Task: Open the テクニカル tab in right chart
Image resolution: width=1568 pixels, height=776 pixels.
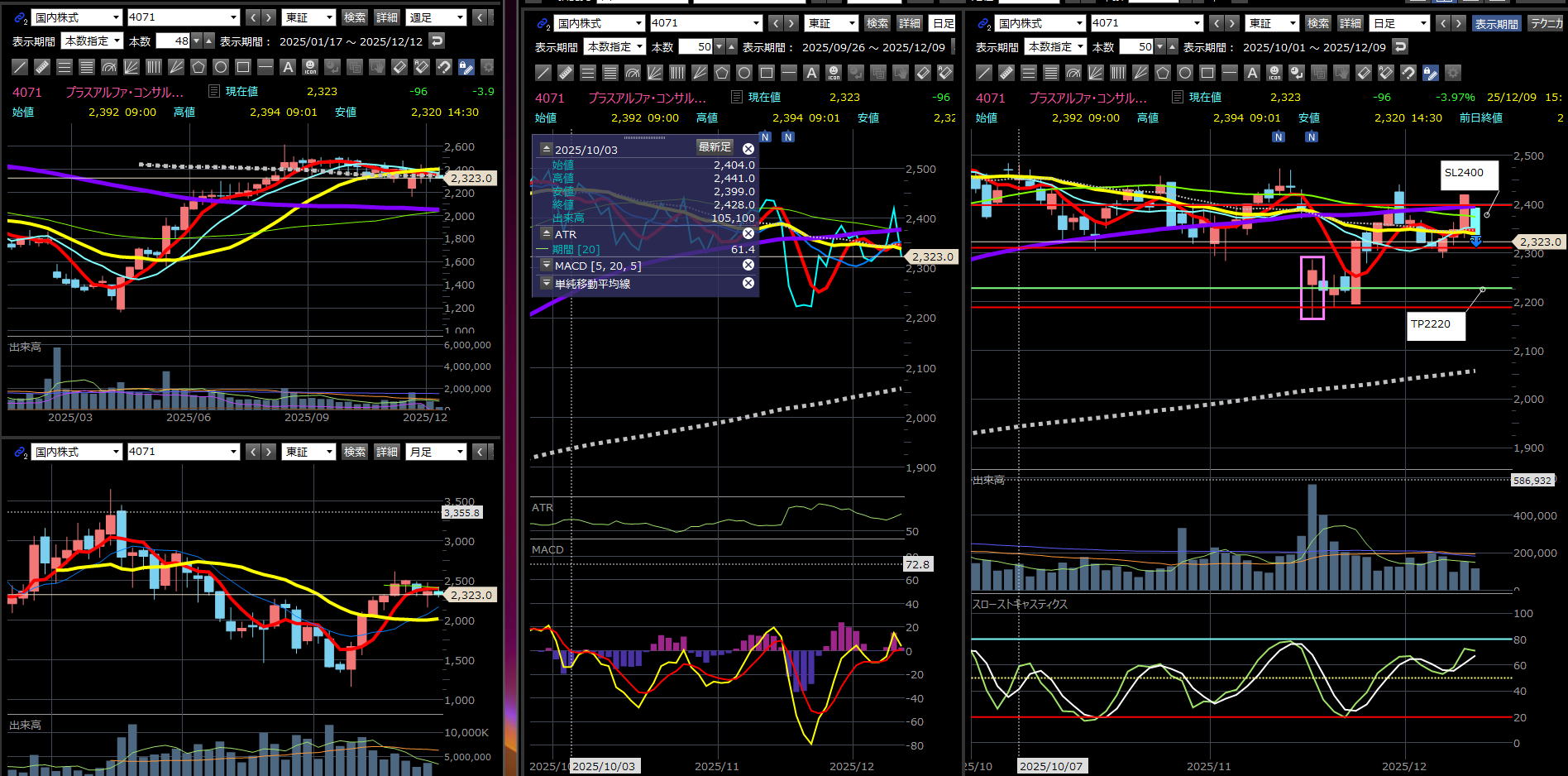Action: [1546, 23]
